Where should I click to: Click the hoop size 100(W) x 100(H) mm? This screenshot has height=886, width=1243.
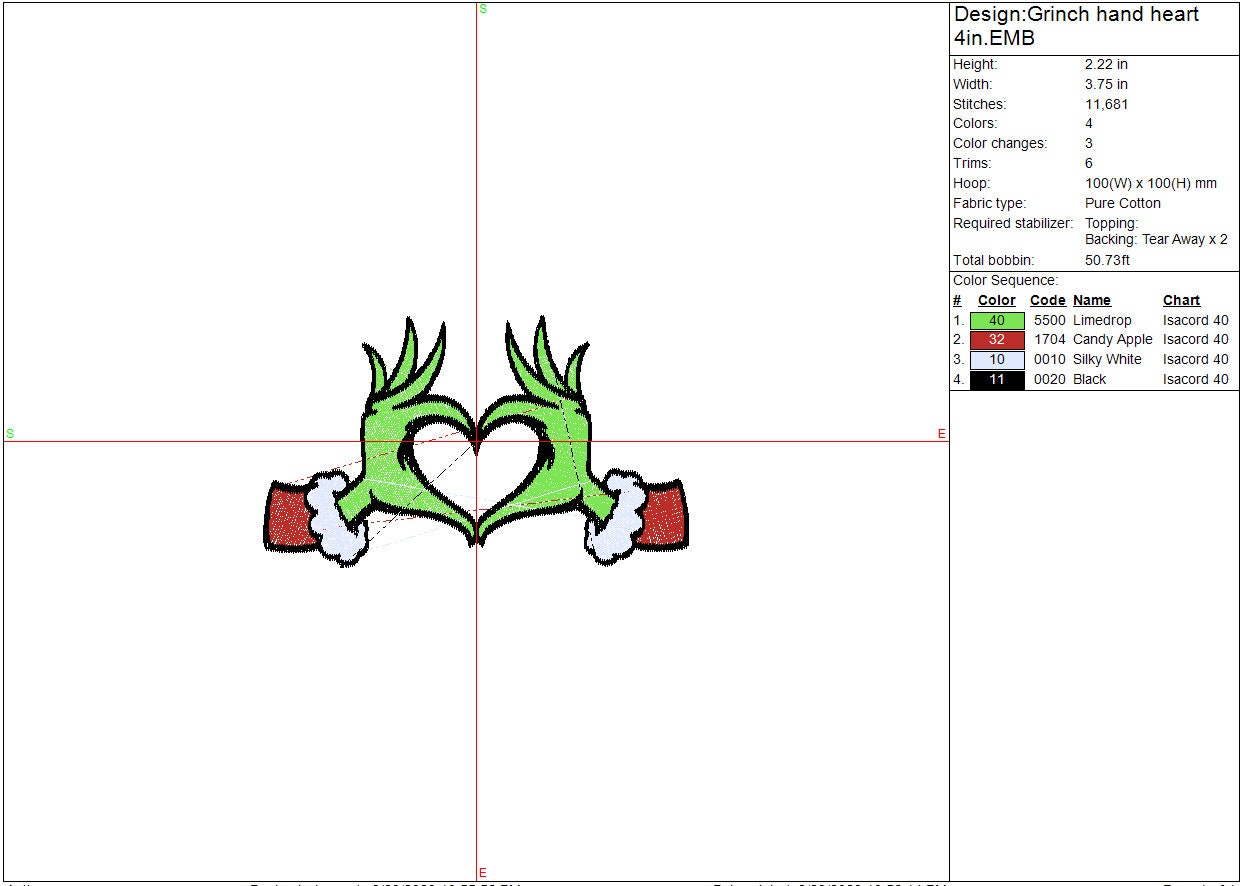click(1150, 183)
